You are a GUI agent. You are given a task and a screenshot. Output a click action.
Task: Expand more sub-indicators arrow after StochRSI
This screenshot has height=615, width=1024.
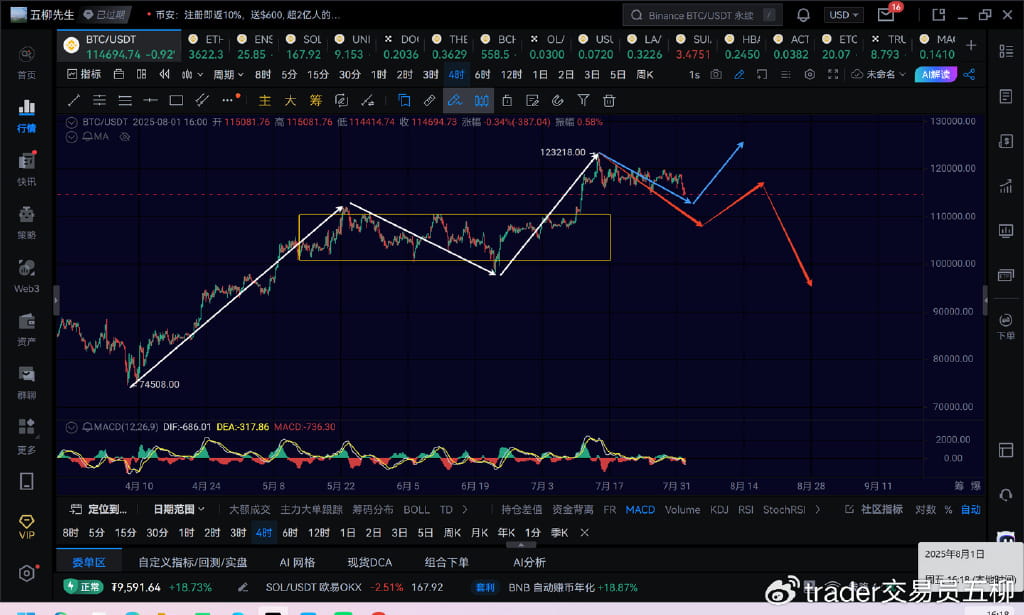pos(818,509)
